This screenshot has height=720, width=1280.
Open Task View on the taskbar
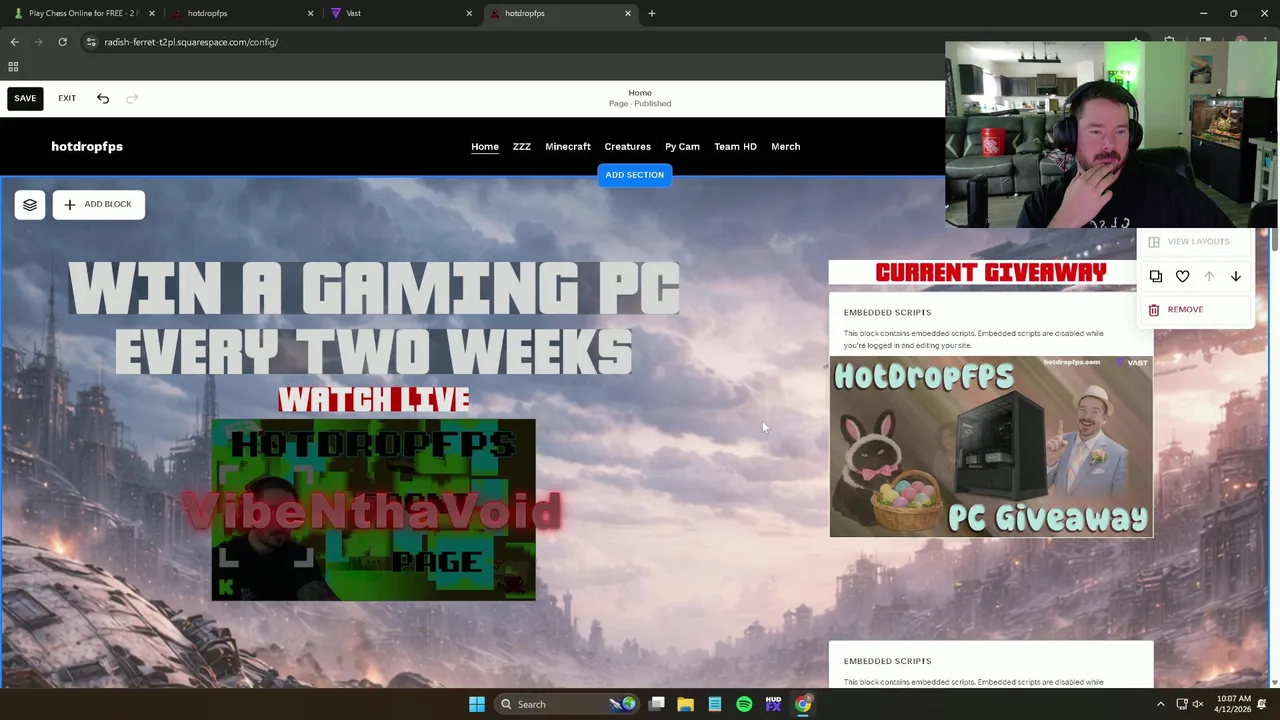point(657,704)
